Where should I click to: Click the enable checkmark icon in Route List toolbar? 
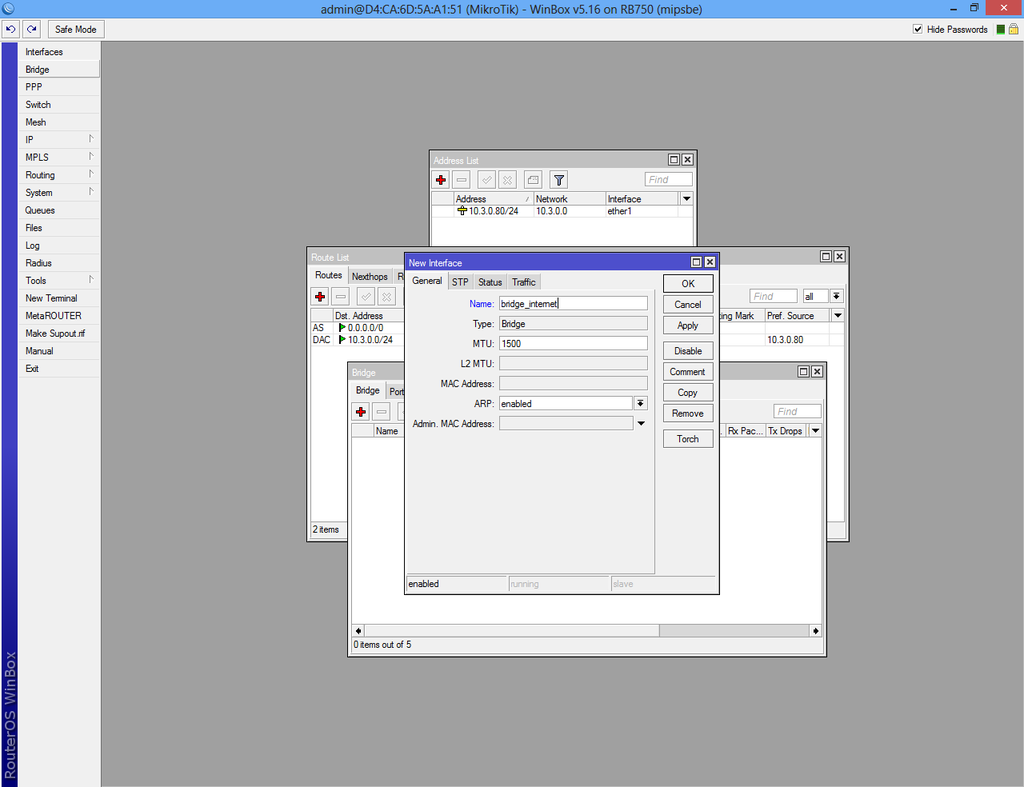coord(364,295)
